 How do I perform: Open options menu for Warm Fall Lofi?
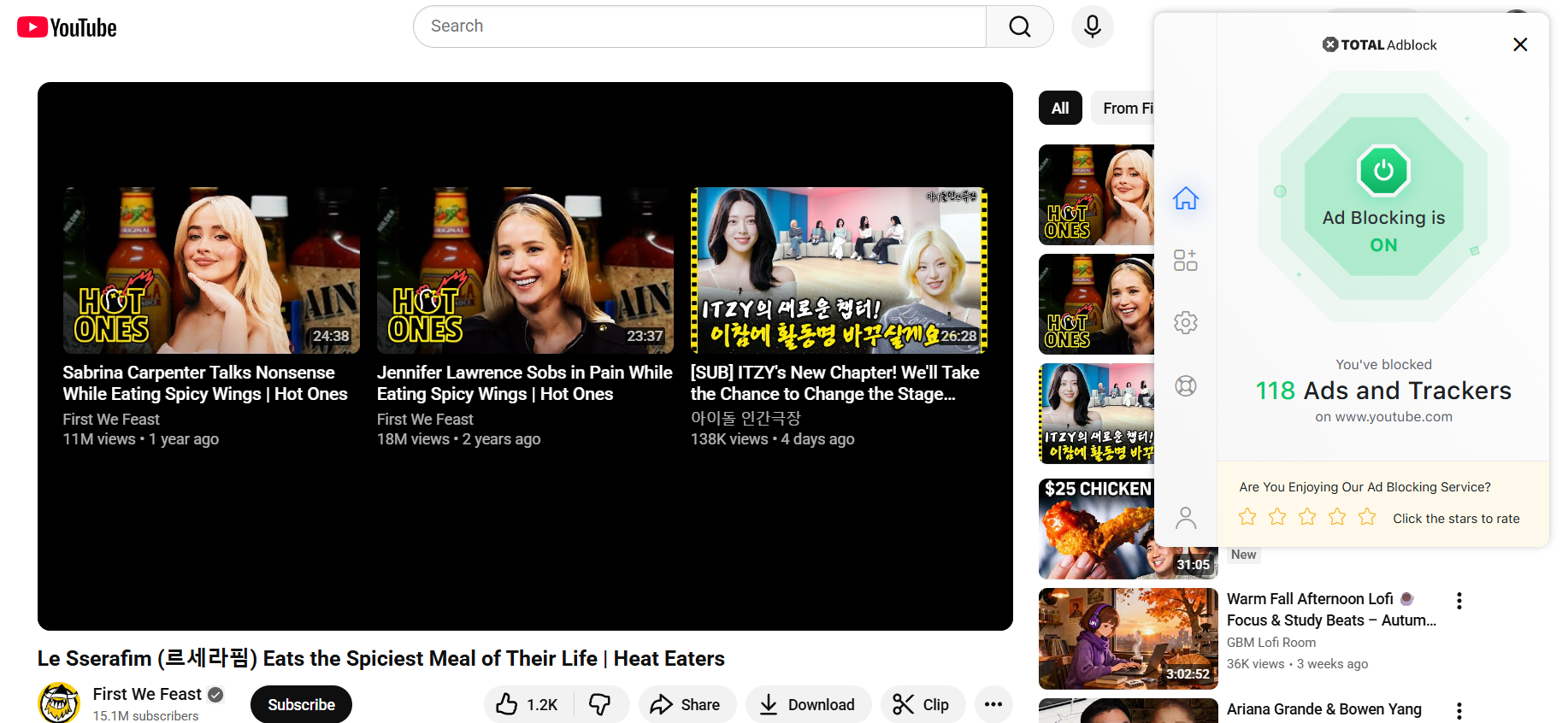[x=1459, y=601]
